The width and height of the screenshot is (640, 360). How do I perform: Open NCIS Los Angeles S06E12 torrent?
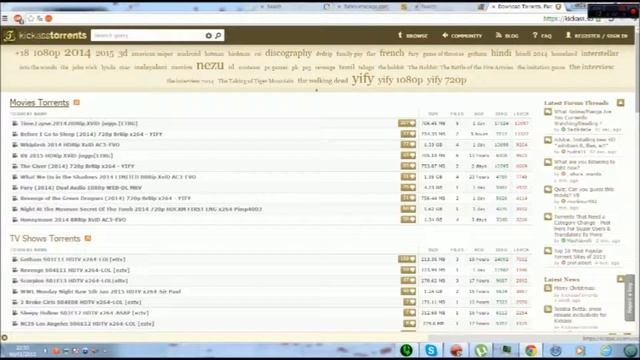pos(87,324)
